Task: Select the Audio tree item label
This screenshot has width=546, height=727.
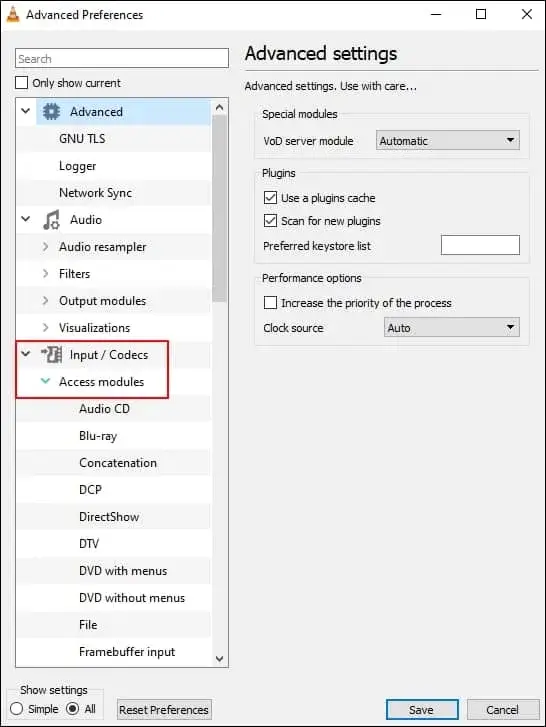Action: 86,219
